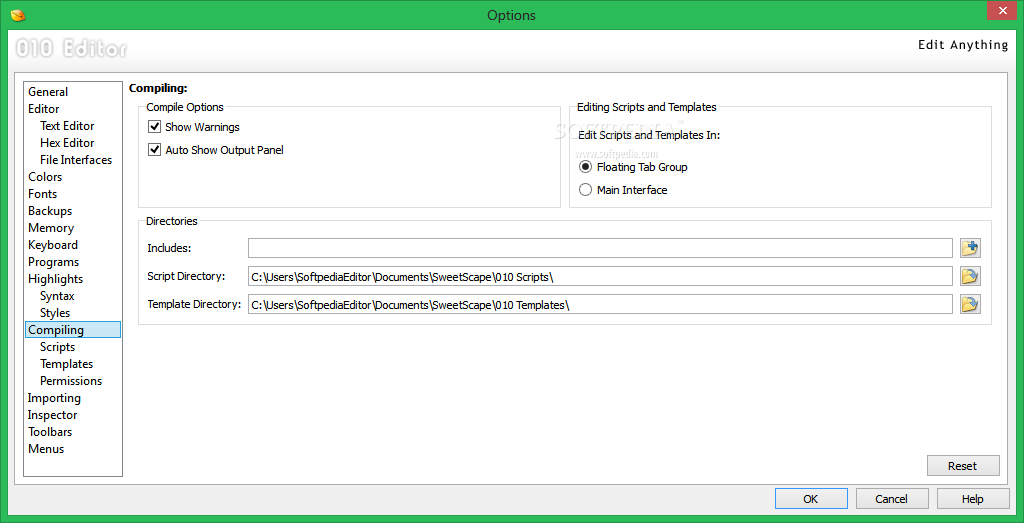Toggle Auto Show Output Panel checkbox

(155, 150)
